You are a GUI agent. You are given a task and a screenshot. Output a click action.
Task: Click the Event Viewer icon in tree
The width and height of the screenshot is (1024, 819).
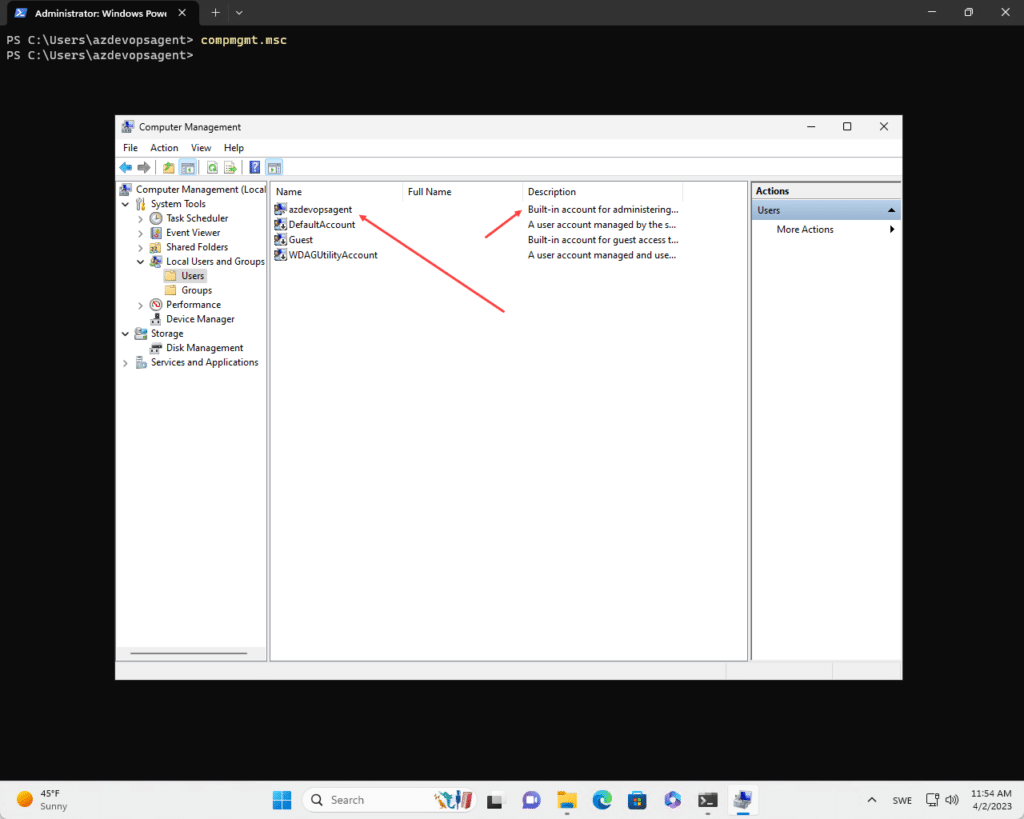tap(156, 233)
